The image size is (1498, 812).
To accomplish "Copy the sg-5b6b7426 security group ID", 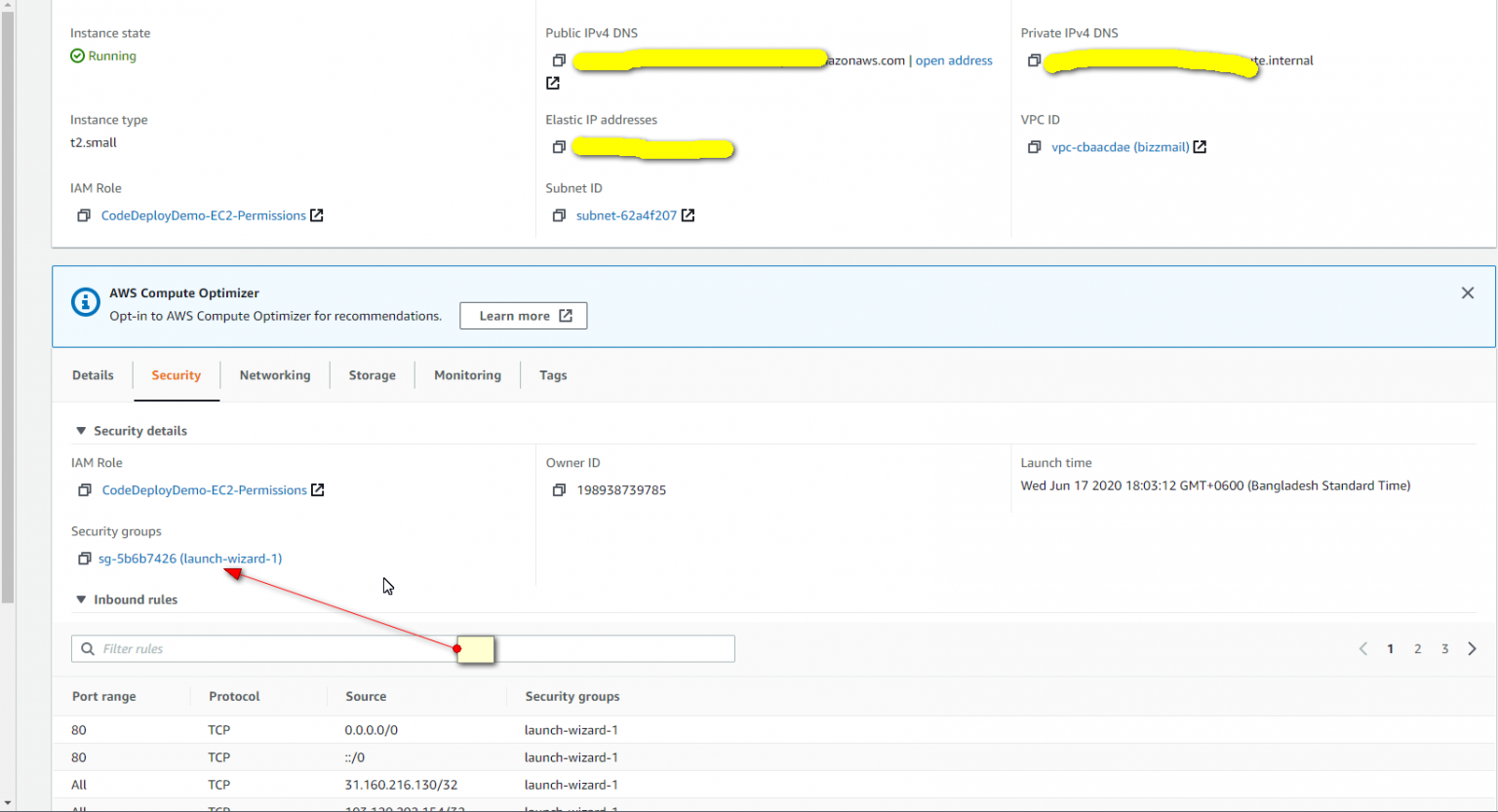I will [x=84, y=559].
